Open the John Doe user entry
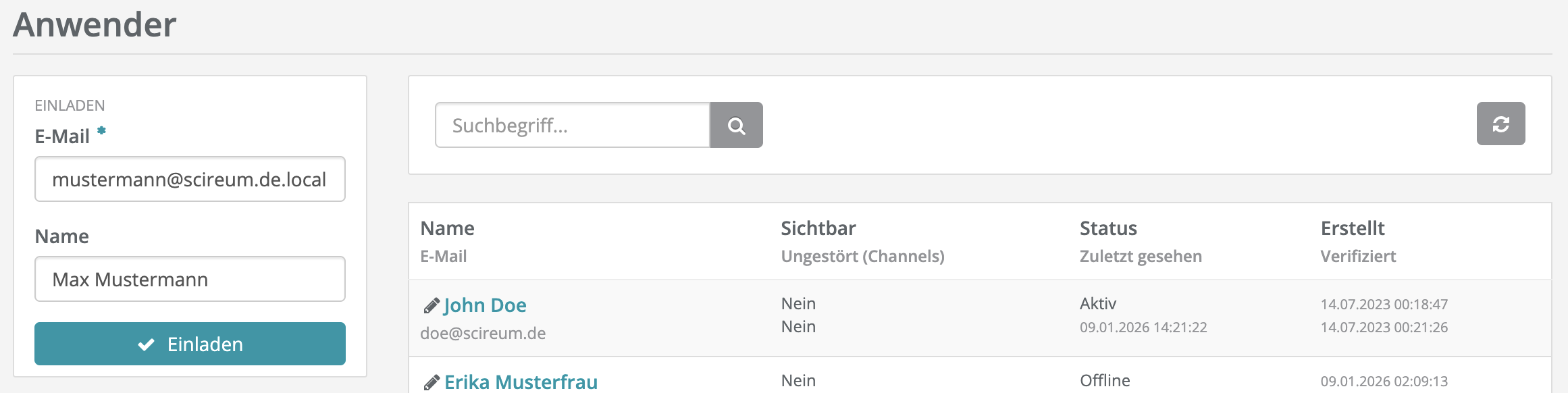The height and width of the screenshot is (393, 1568). [x=485, y=305]
